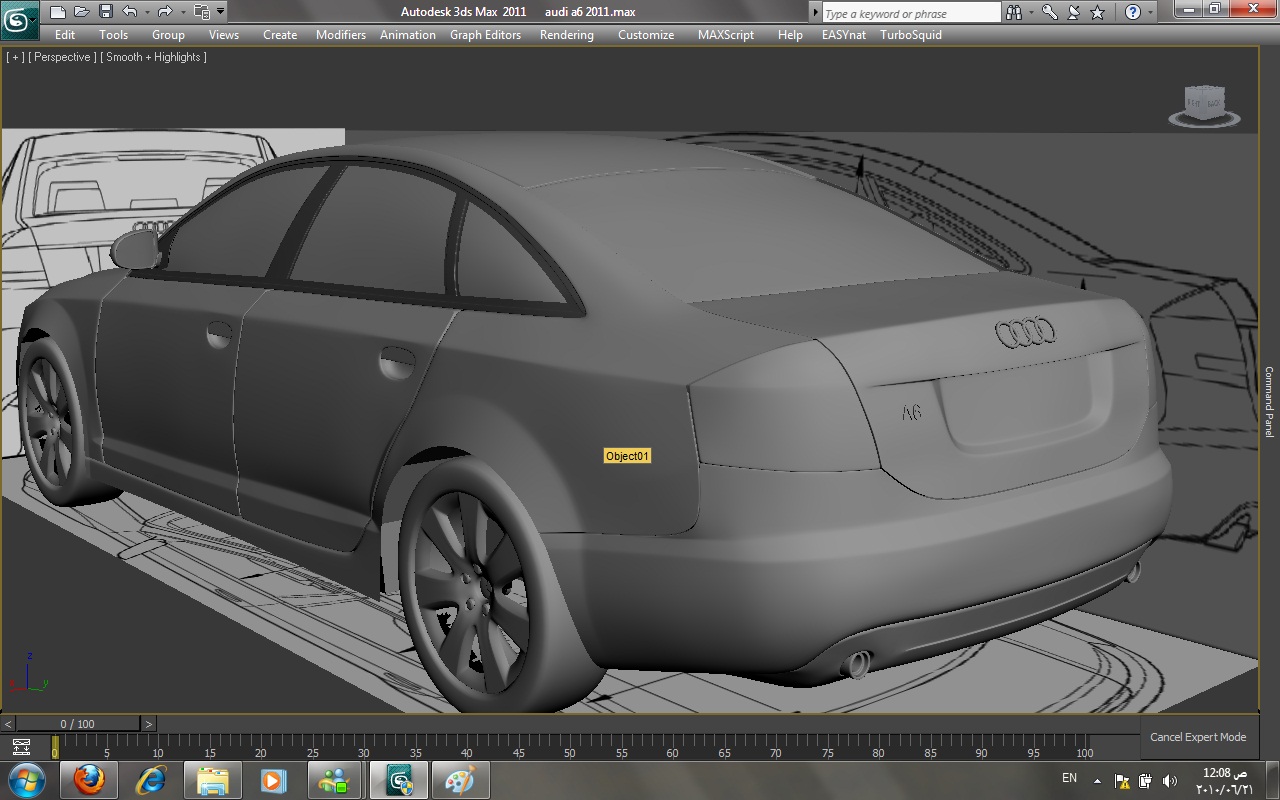Viewport: 1280px width, 800px height.
Task: Click the Subscription Center key icon
Action: click(1050, 13)
